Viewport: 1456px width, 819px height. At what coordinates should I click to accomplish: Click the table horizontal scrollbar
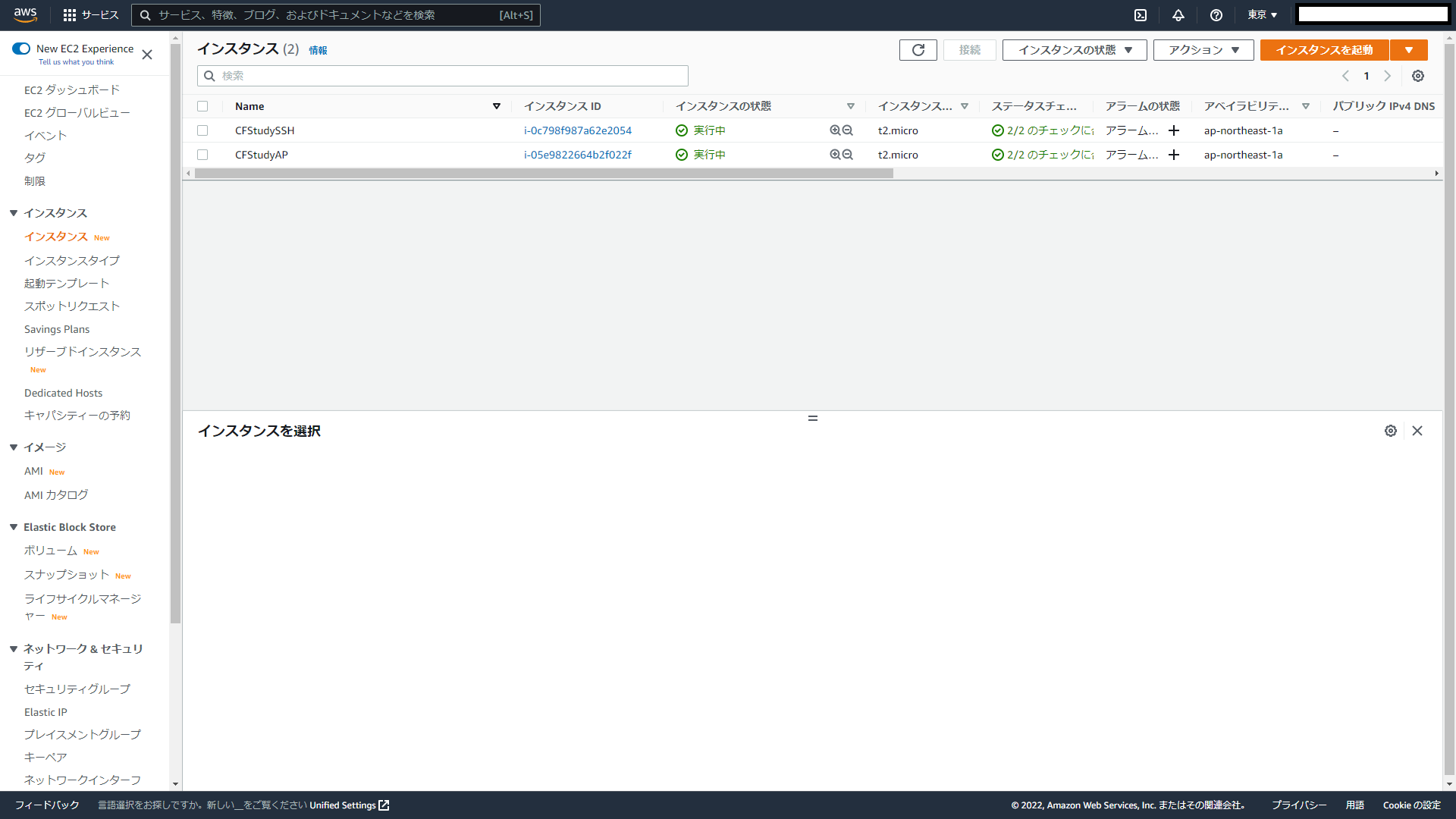coord(543,174)
